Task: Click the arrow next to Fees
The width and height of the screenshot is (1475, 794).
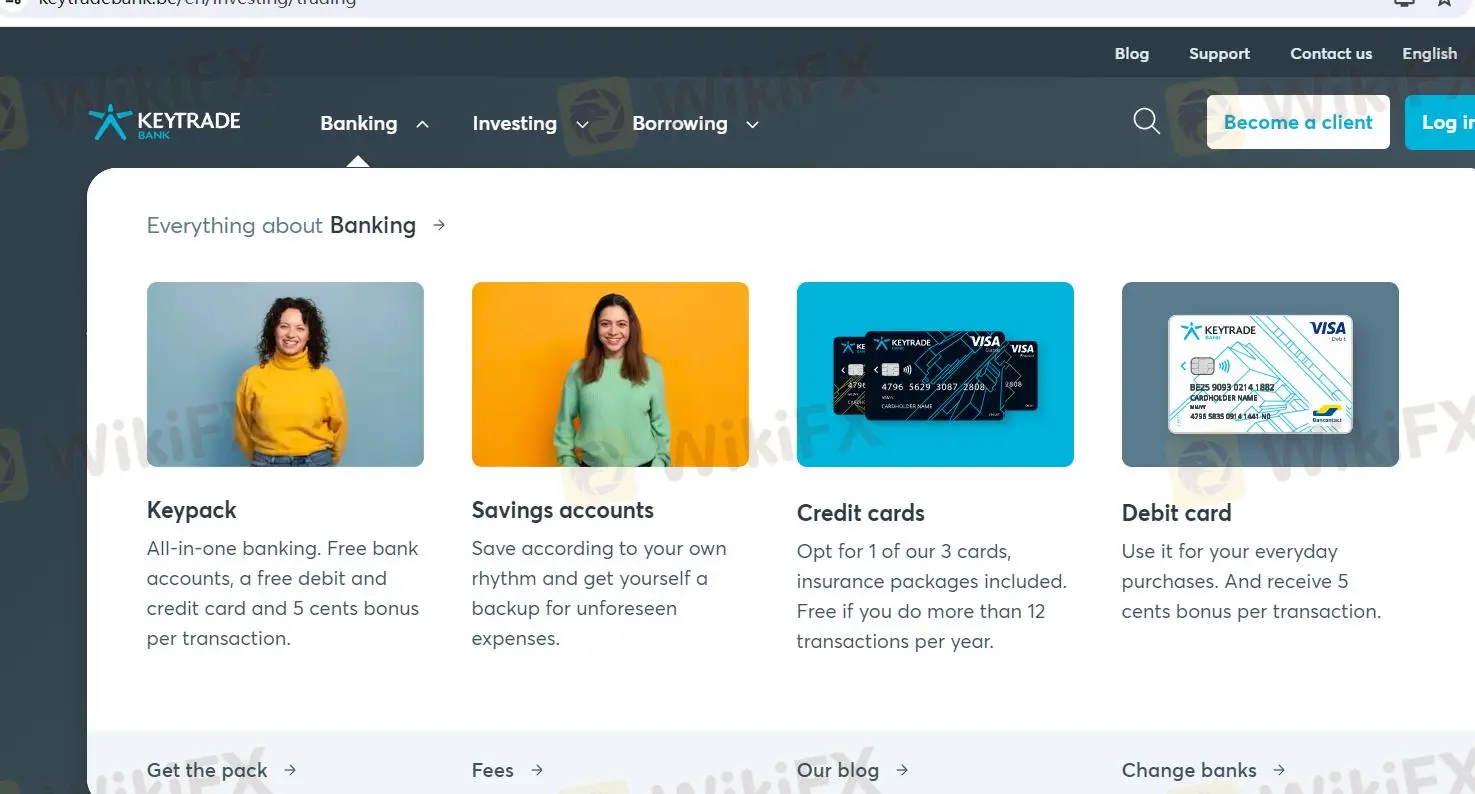Action: (537, 770)
